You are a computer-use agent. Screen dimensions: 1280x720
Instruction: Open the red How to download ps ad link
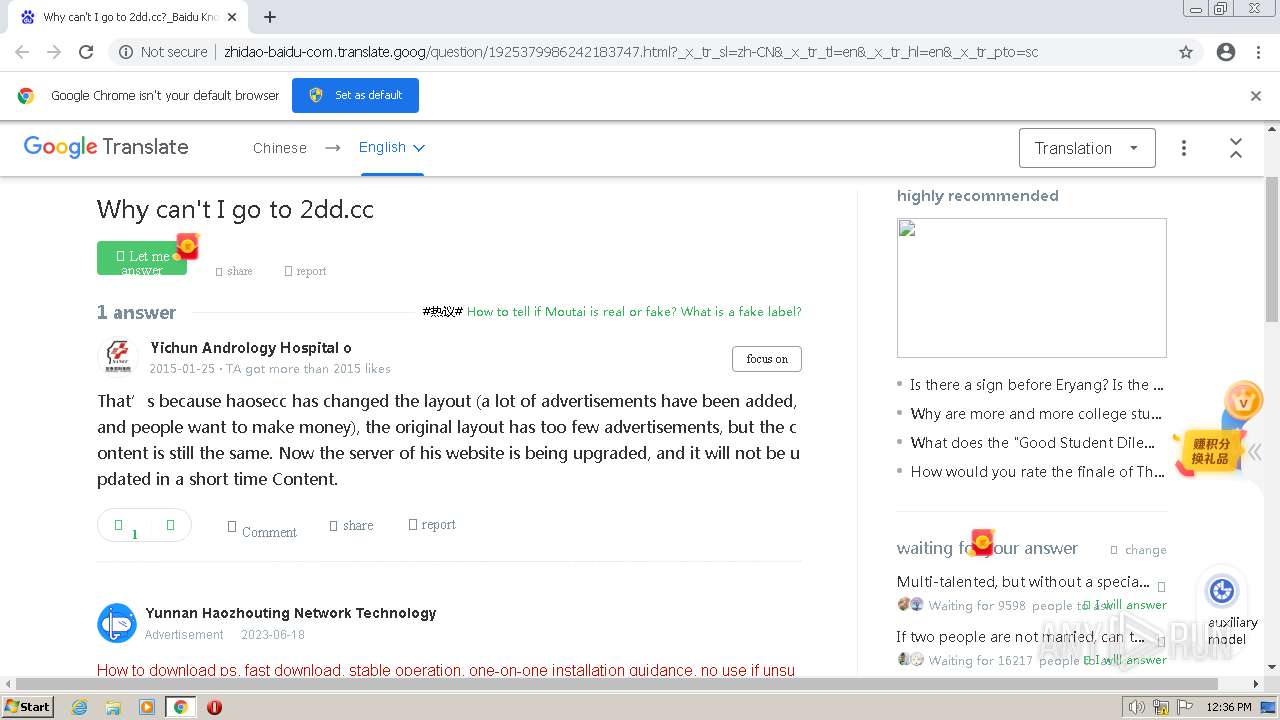click(x=446, y=670)
